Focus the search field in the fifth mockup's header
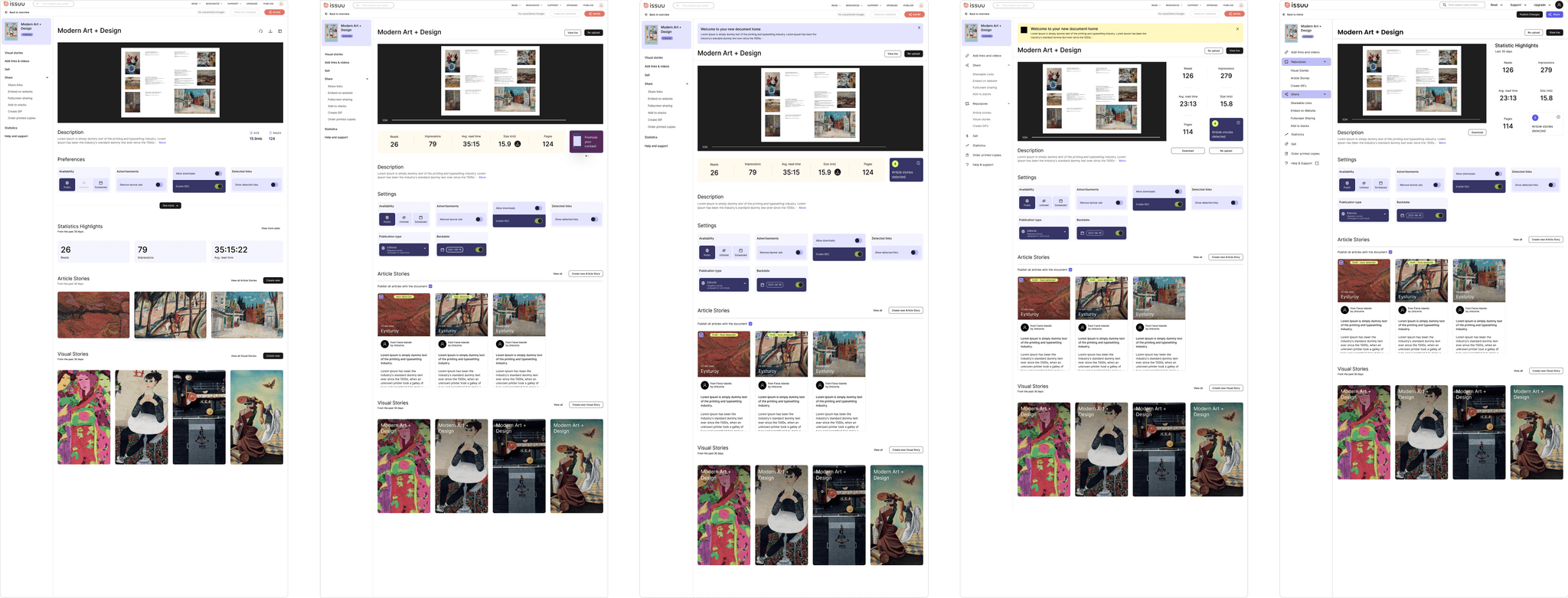The image size is (1568, 598). coord(1462,5)
